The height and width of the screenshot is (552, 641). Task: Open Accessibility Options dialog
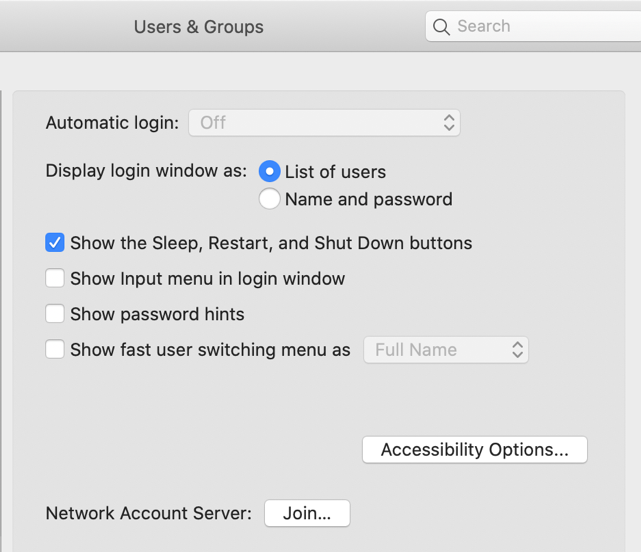(x=474, y=450)
